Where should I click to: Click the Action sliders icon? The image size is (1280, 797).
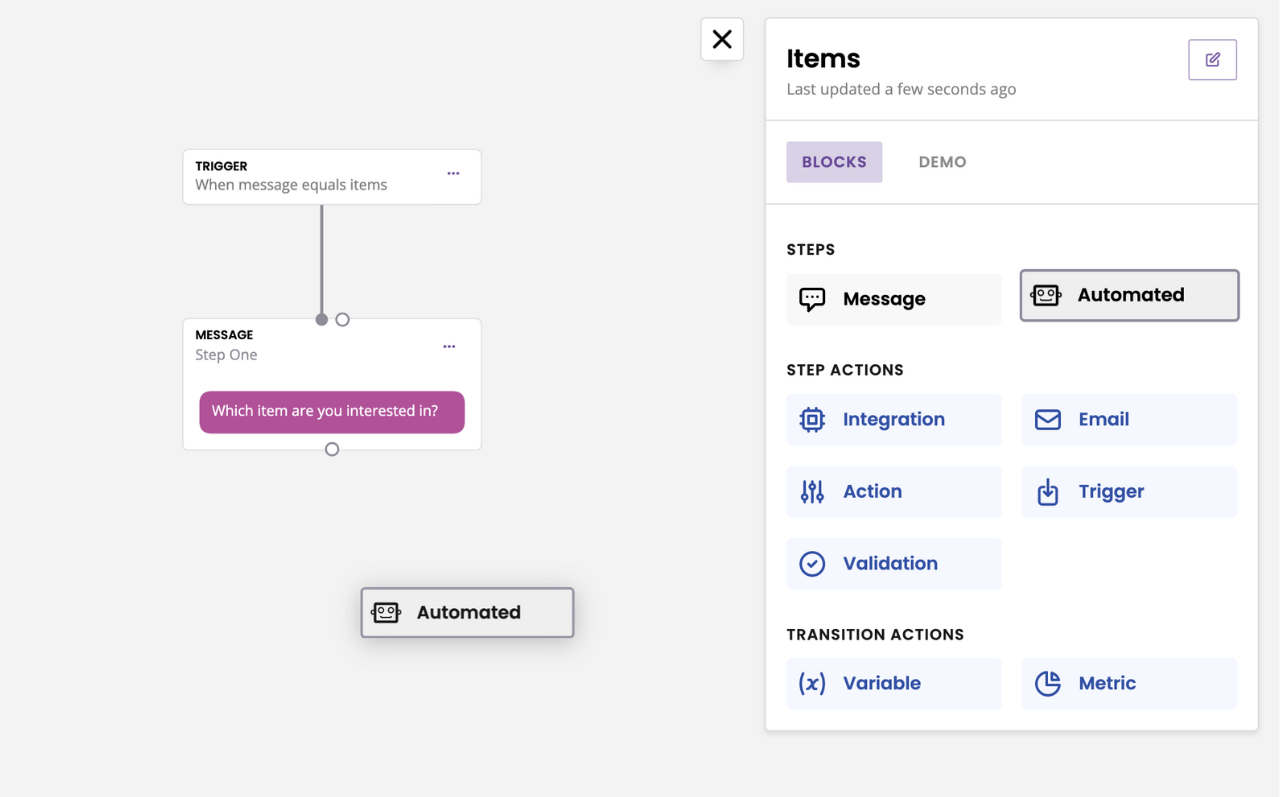coord(812,492)
